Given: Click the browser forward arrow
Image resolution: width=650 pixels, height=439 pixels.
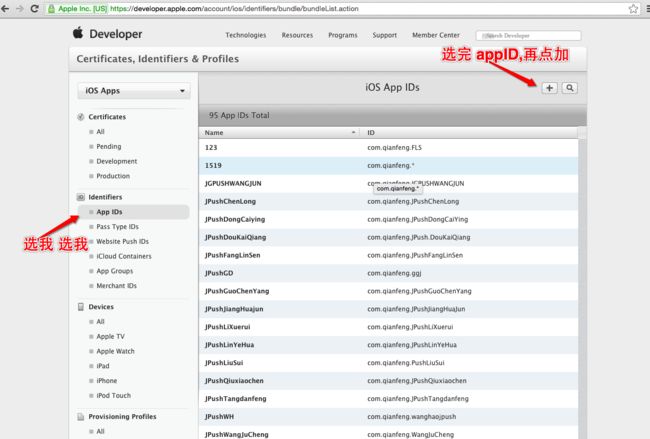Looking at the screenshot, I should click(x=20, y=9).
